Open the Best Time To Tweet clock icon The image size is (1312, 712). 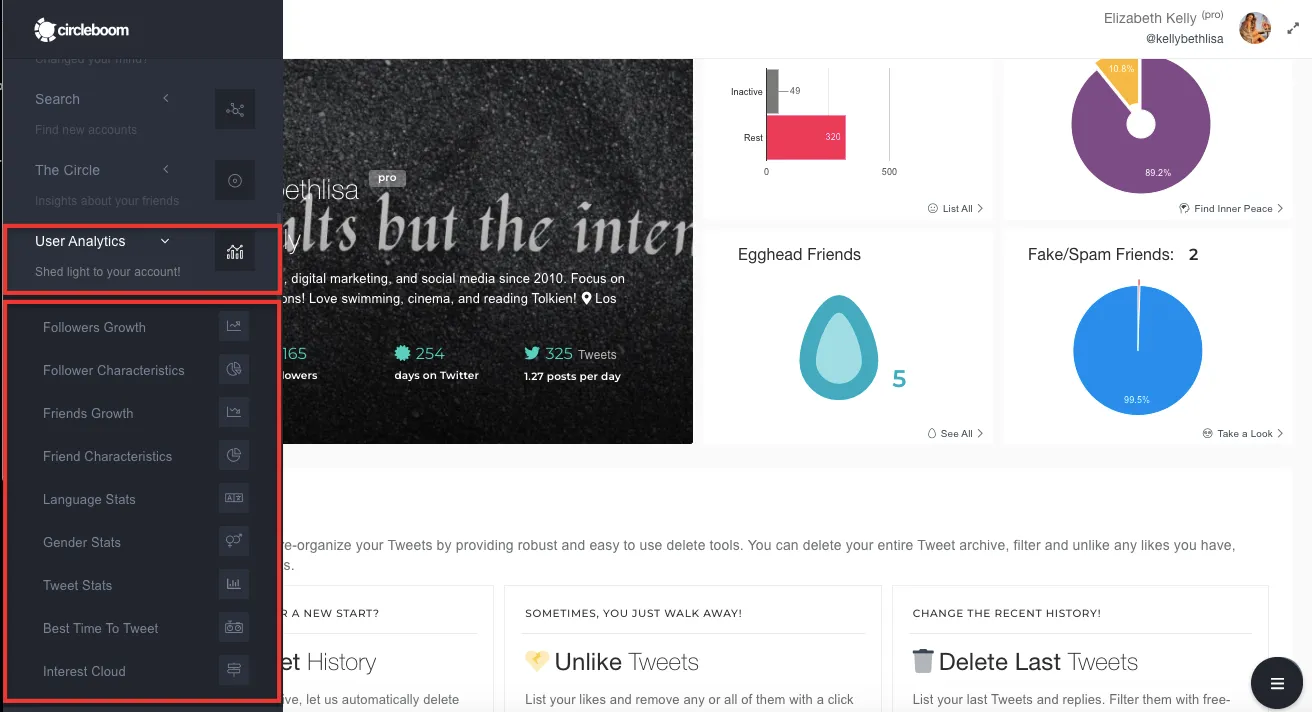coord(234,626)
